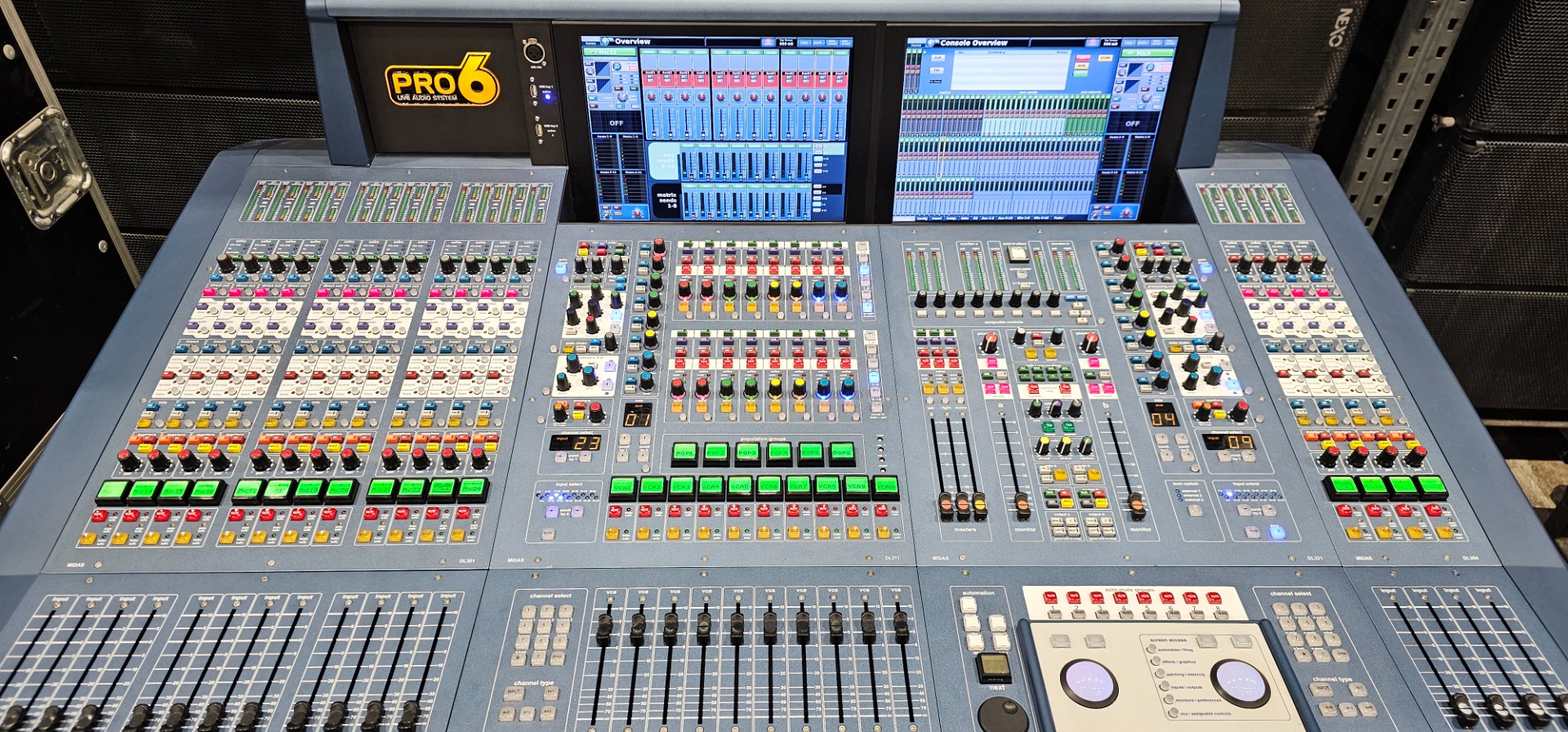Click the right trackball on the control pad
This screenshot has height=732, width=1568.
[1240, 681]
